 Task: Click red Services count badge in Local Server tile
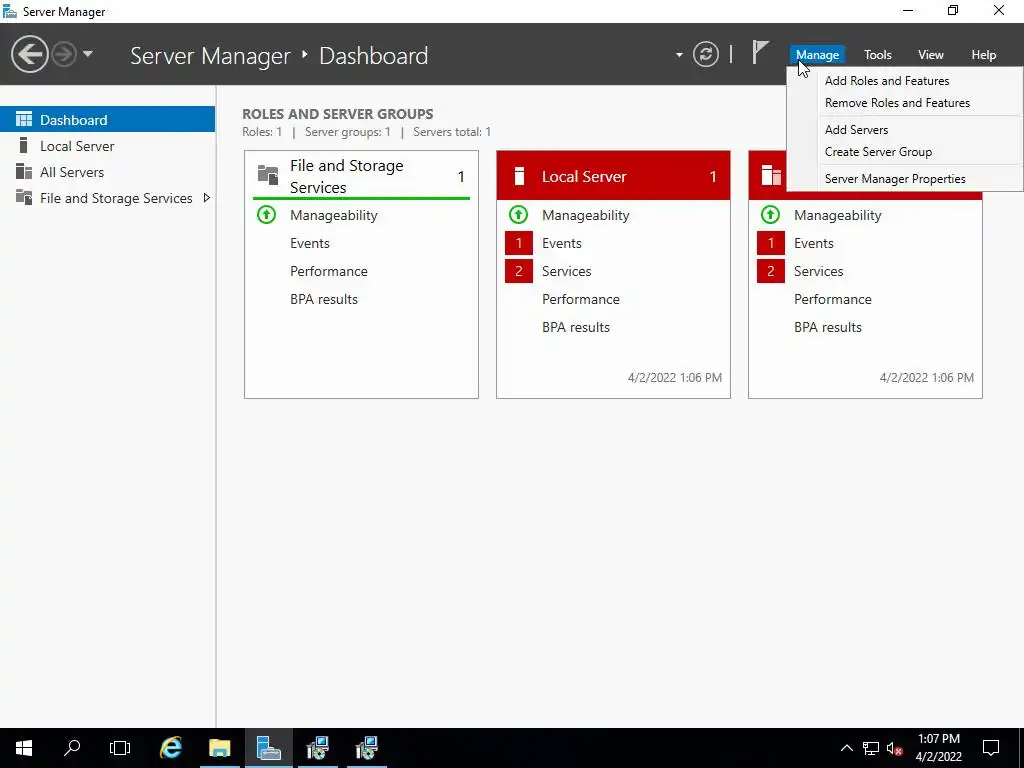[x=519, y=271]
